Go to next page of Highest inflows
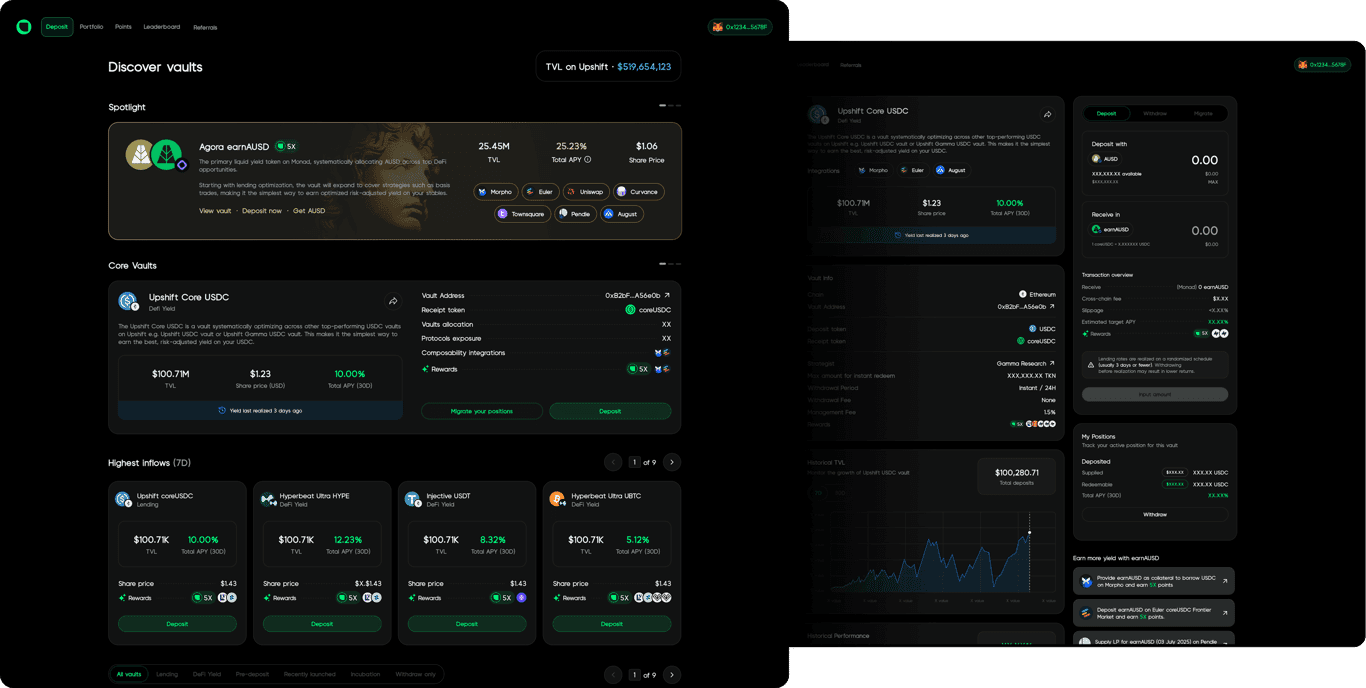 pyautogui.click(x=672, y=462)
